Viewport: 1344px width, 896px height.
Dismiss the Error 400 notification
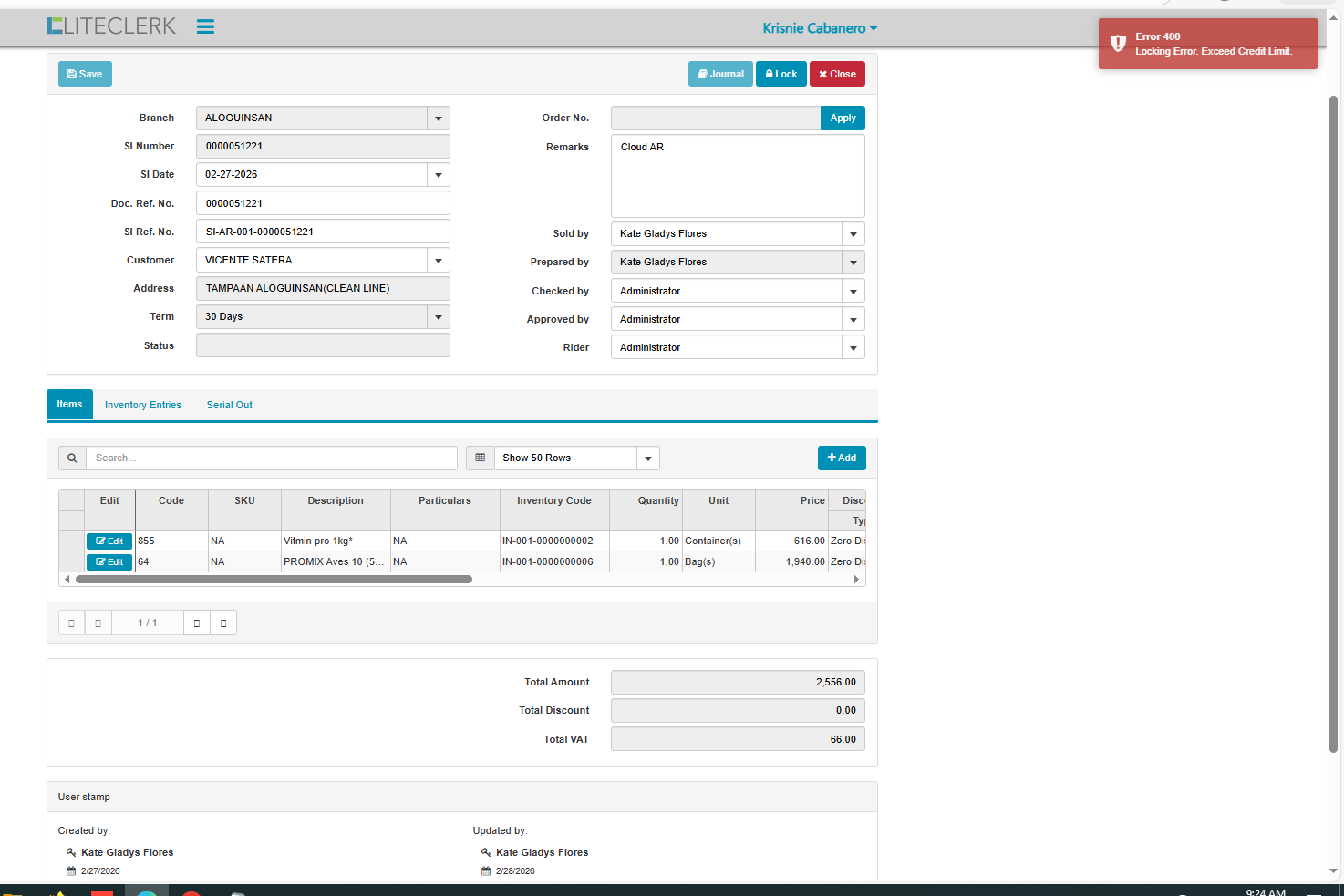pos(1207,44)
